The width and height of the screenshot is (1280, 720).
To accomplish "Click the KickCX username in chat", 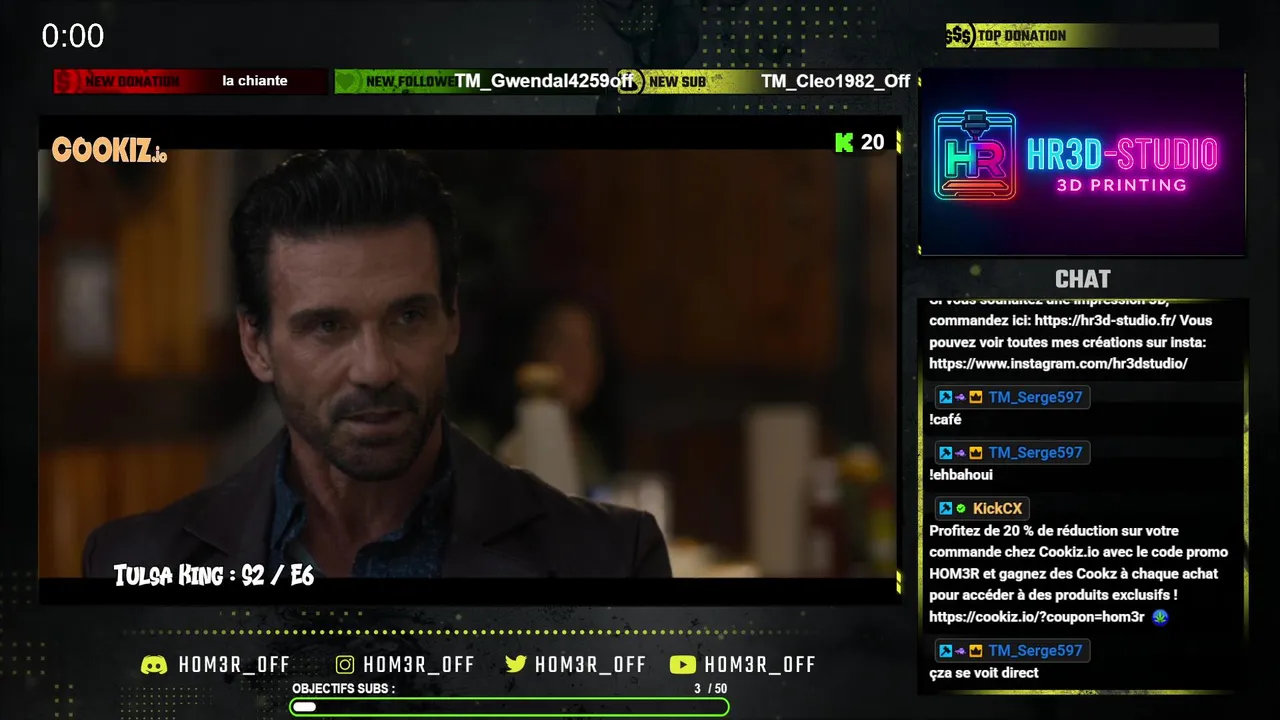I will pos(997,508).
